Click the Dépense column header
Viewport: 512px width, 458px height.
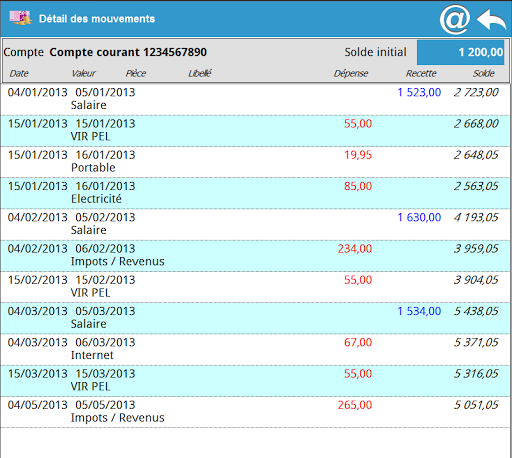click(x=351, y=73)
